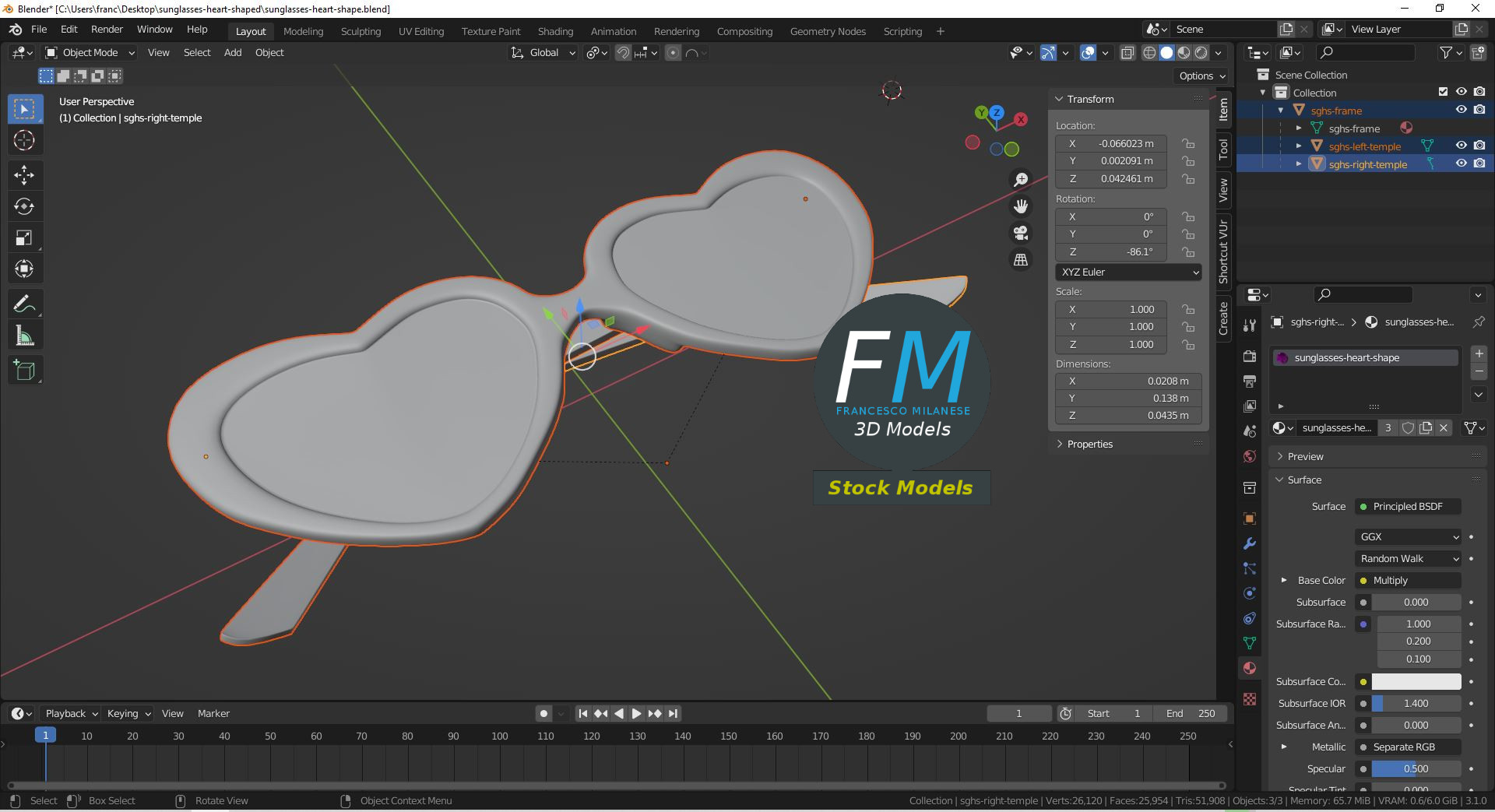Toggle the Collection exclude checkbox

1443,92
